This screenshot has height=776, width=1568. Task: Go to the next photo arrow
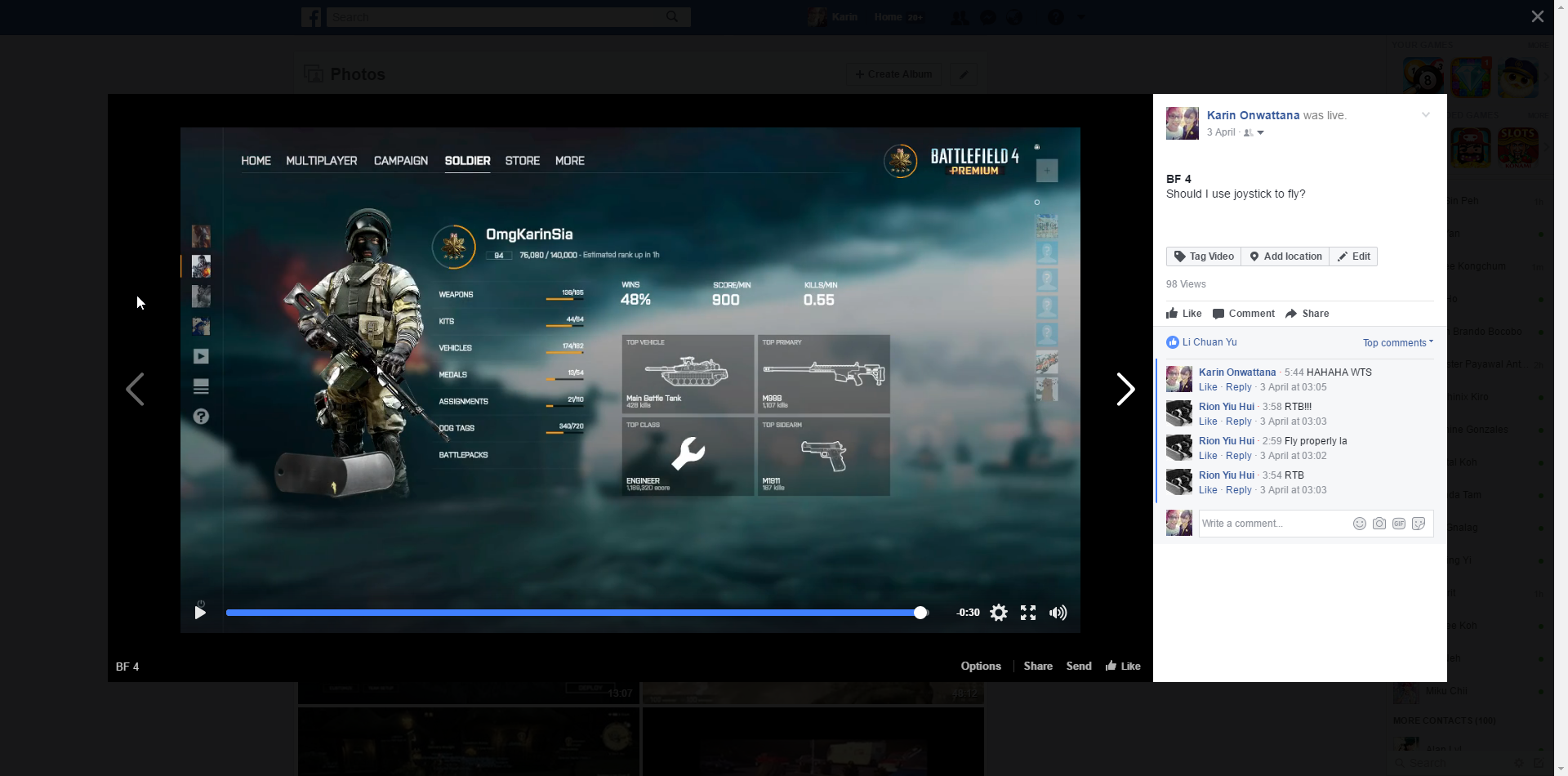pyautogui.click(x=1125, y=389)
